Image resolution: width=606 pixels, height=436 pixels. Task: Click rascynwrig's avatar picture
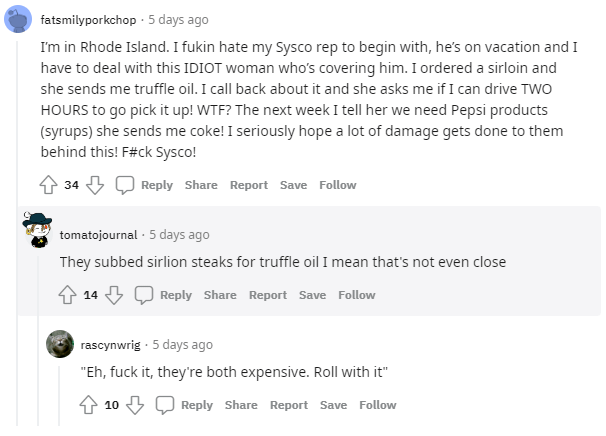pyautogui.click(x=60, y=344)
